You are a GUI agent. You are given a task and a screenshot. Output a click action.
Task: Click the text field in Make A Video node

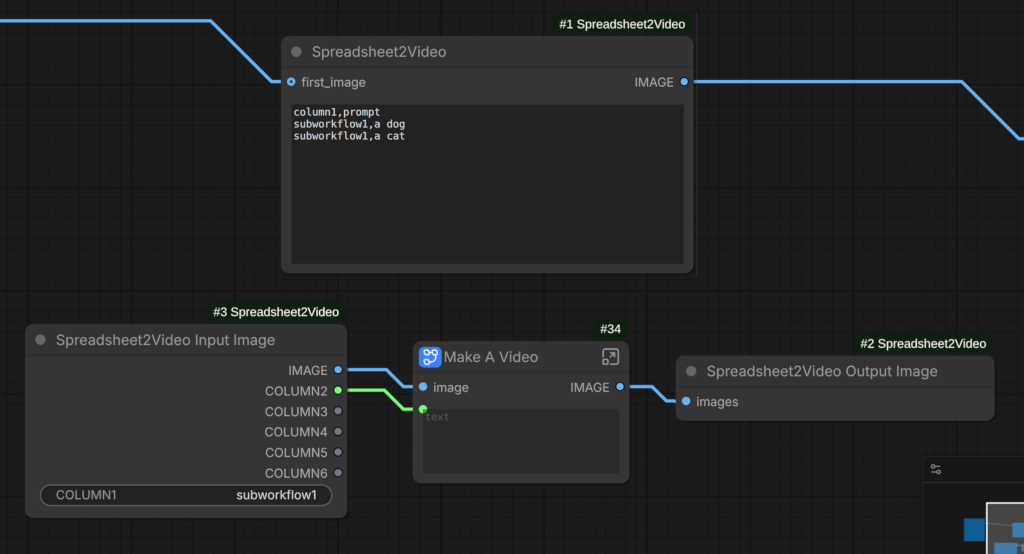(x=520, y=441)
